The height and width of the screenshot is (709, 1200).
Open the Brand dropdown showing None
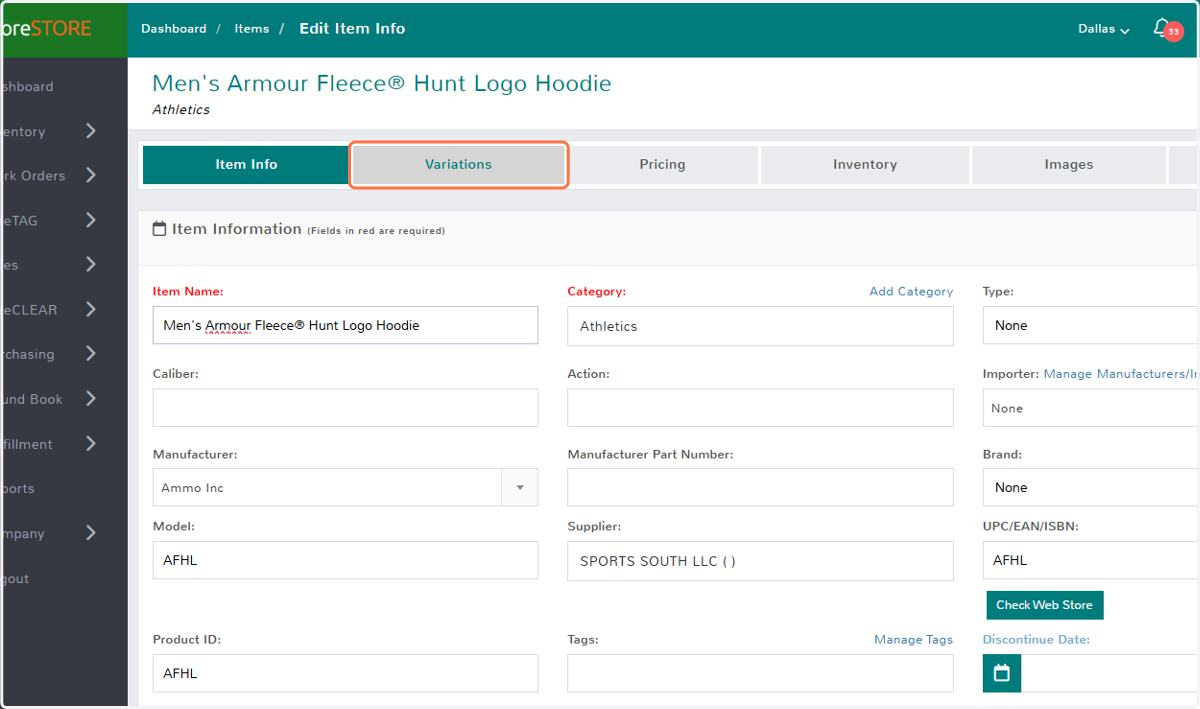coord(1091,487)
